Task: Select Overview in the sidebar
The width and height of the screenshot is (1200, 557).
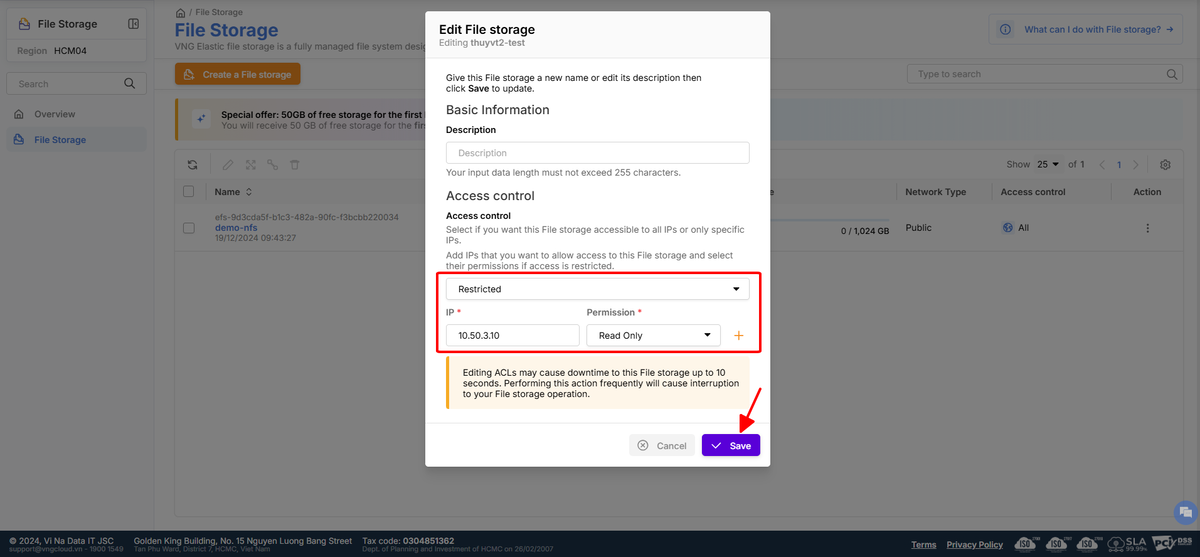Action: (54, 114)
